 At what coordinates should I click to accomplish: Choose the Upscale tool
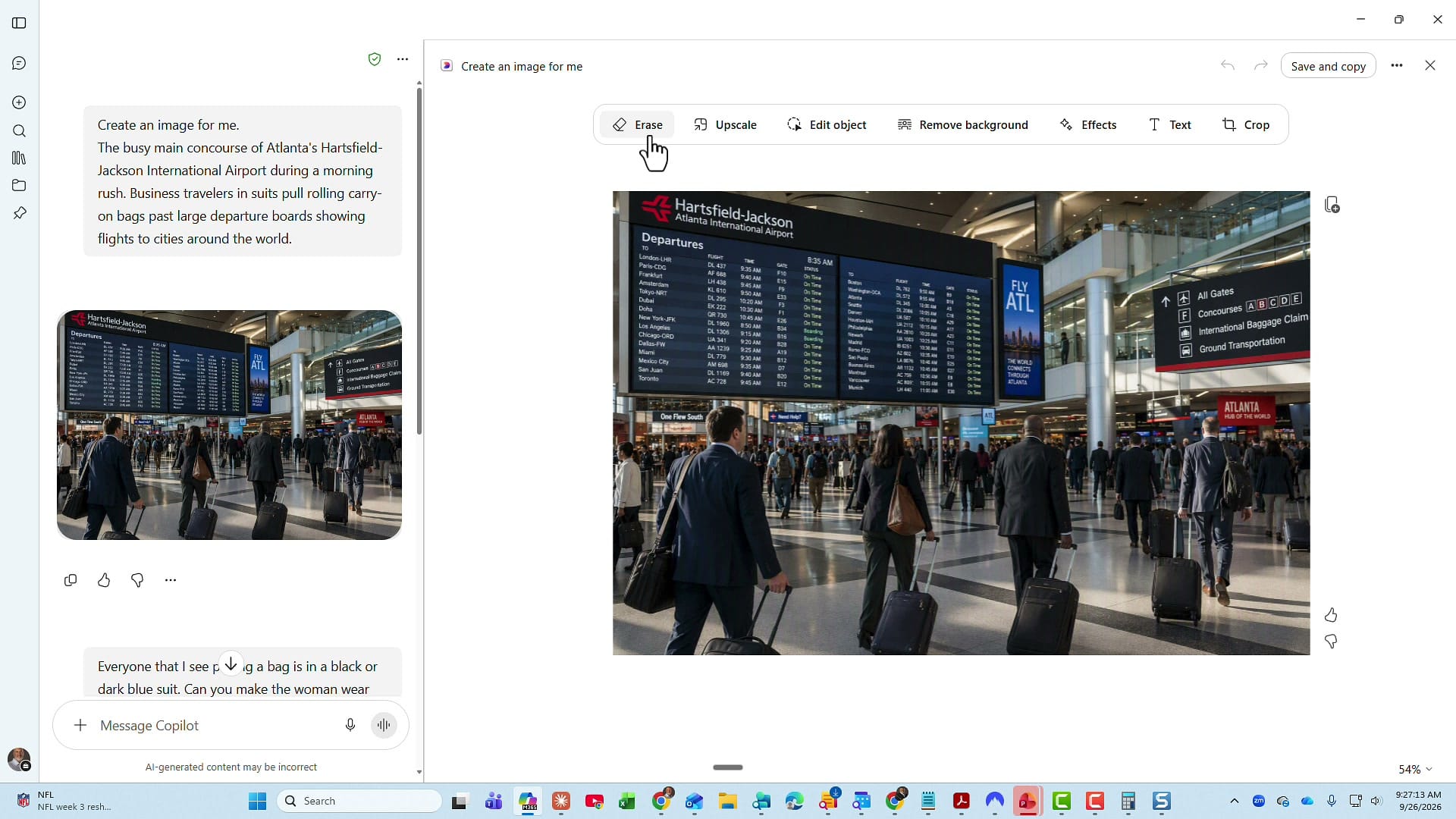coord(725,124)
